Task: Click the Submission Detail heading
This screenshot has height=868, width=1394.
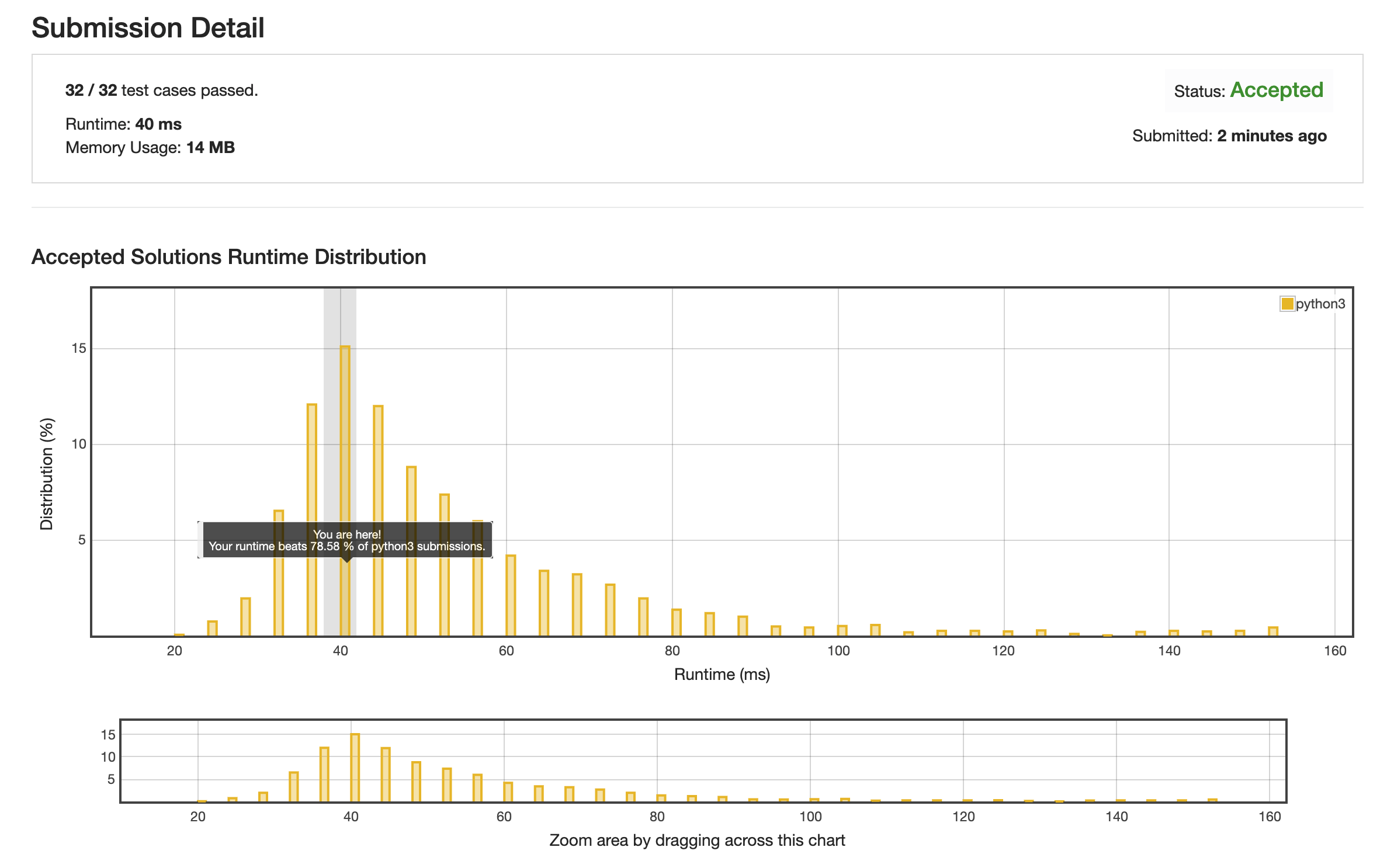Action: [x=148, y=28]
